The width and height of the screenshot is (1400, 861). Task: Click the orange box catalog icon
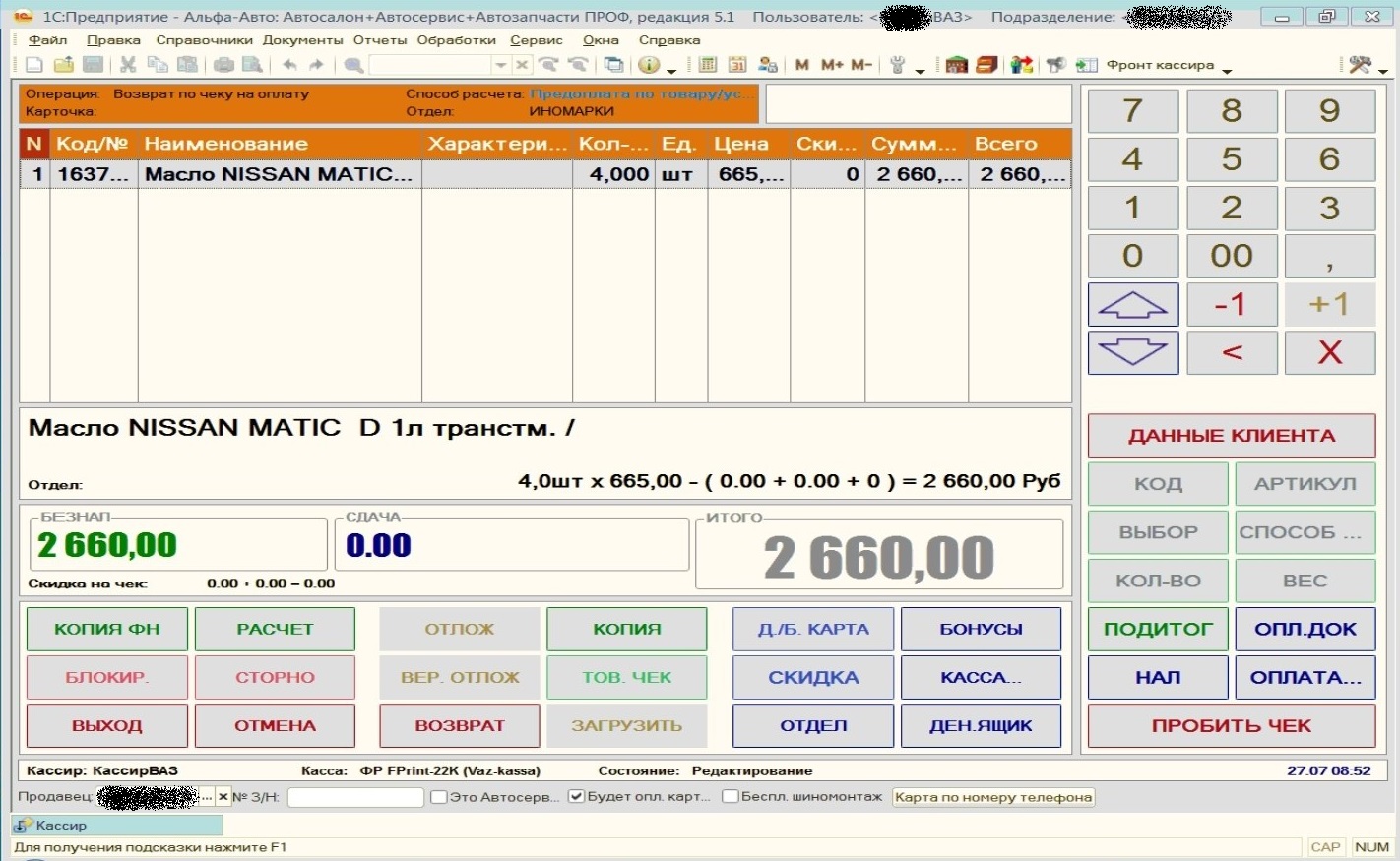click(x=986, y=65)
